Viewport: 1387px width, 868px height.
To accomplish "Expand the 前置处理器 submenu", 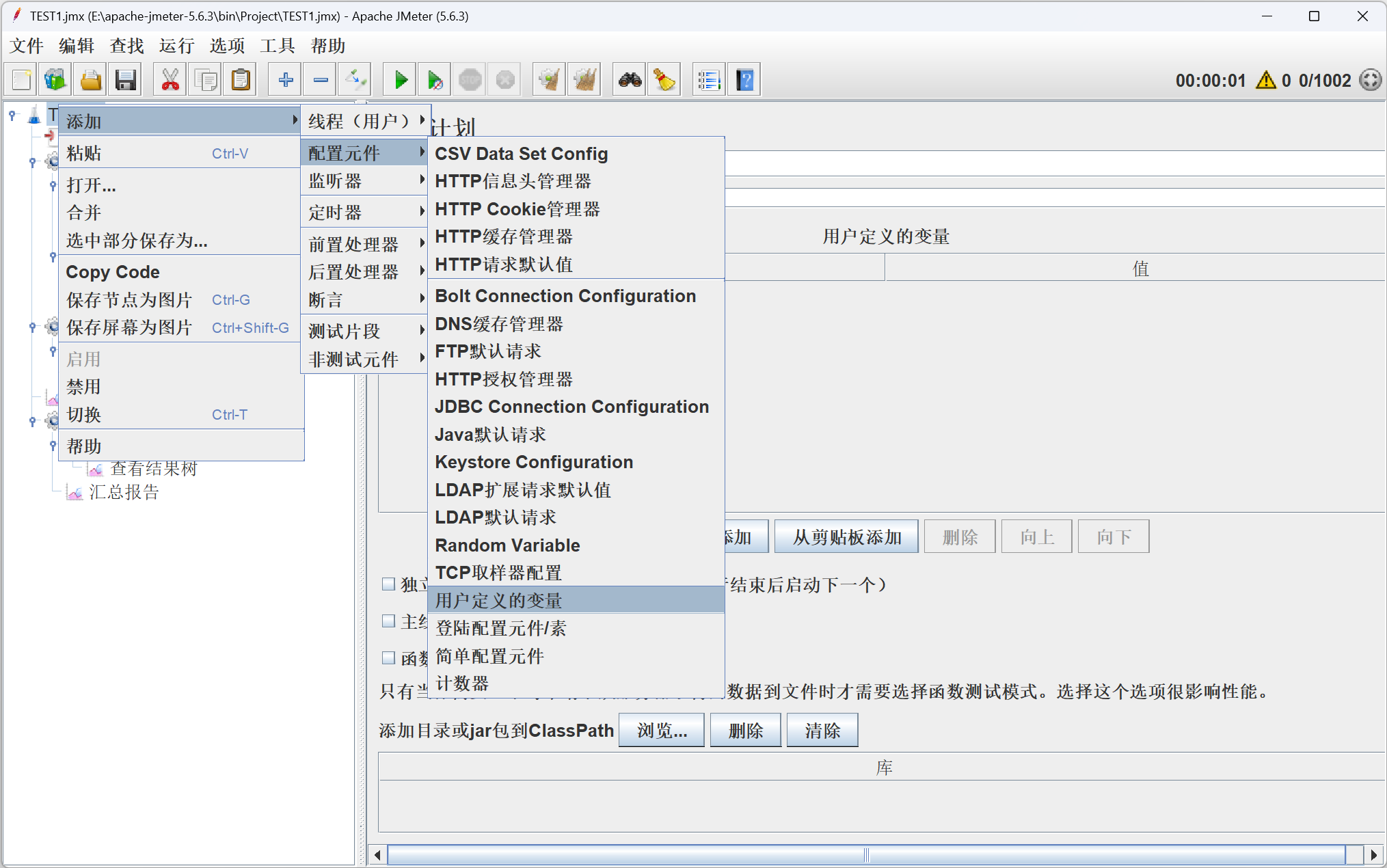I will [365, 244].
